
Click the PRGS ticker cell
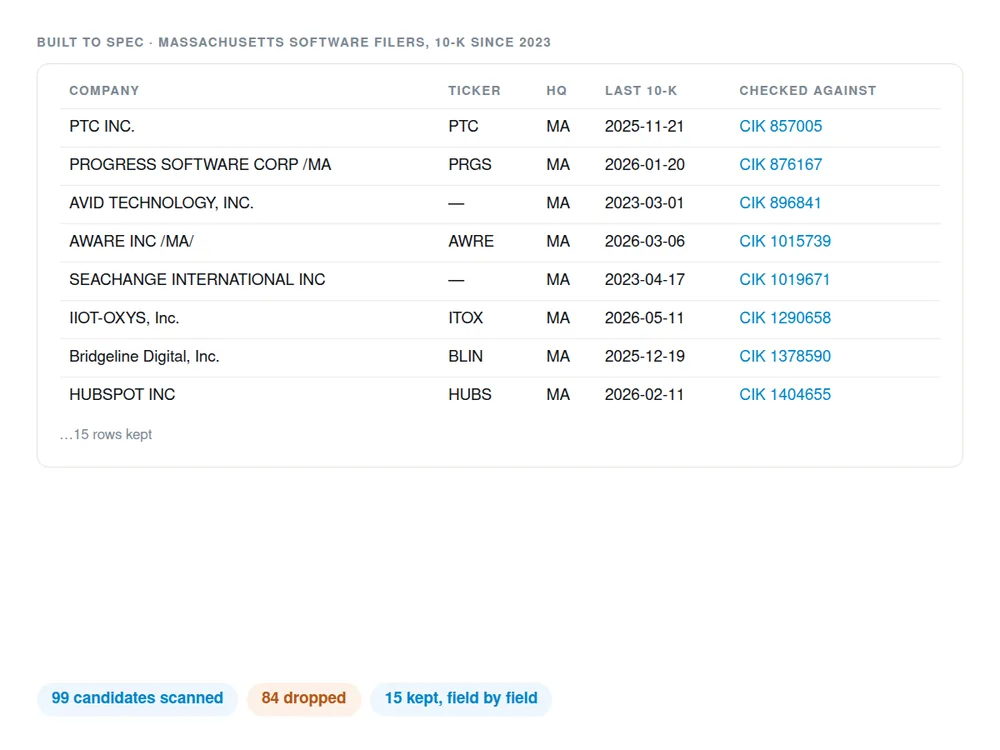[469, 165]
